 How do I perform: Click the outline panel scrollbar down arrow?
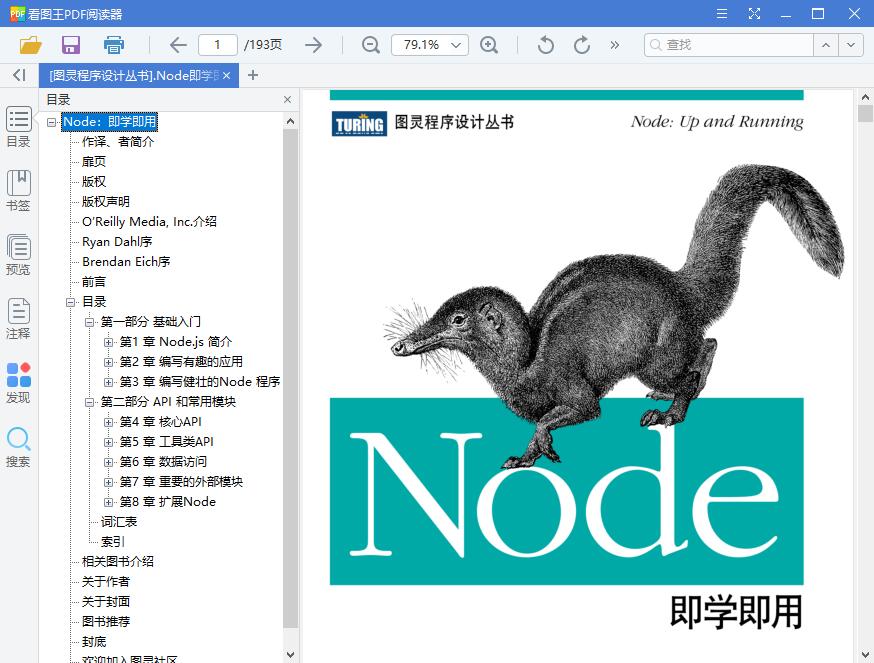pyautogui.click(x=290, y=654)
